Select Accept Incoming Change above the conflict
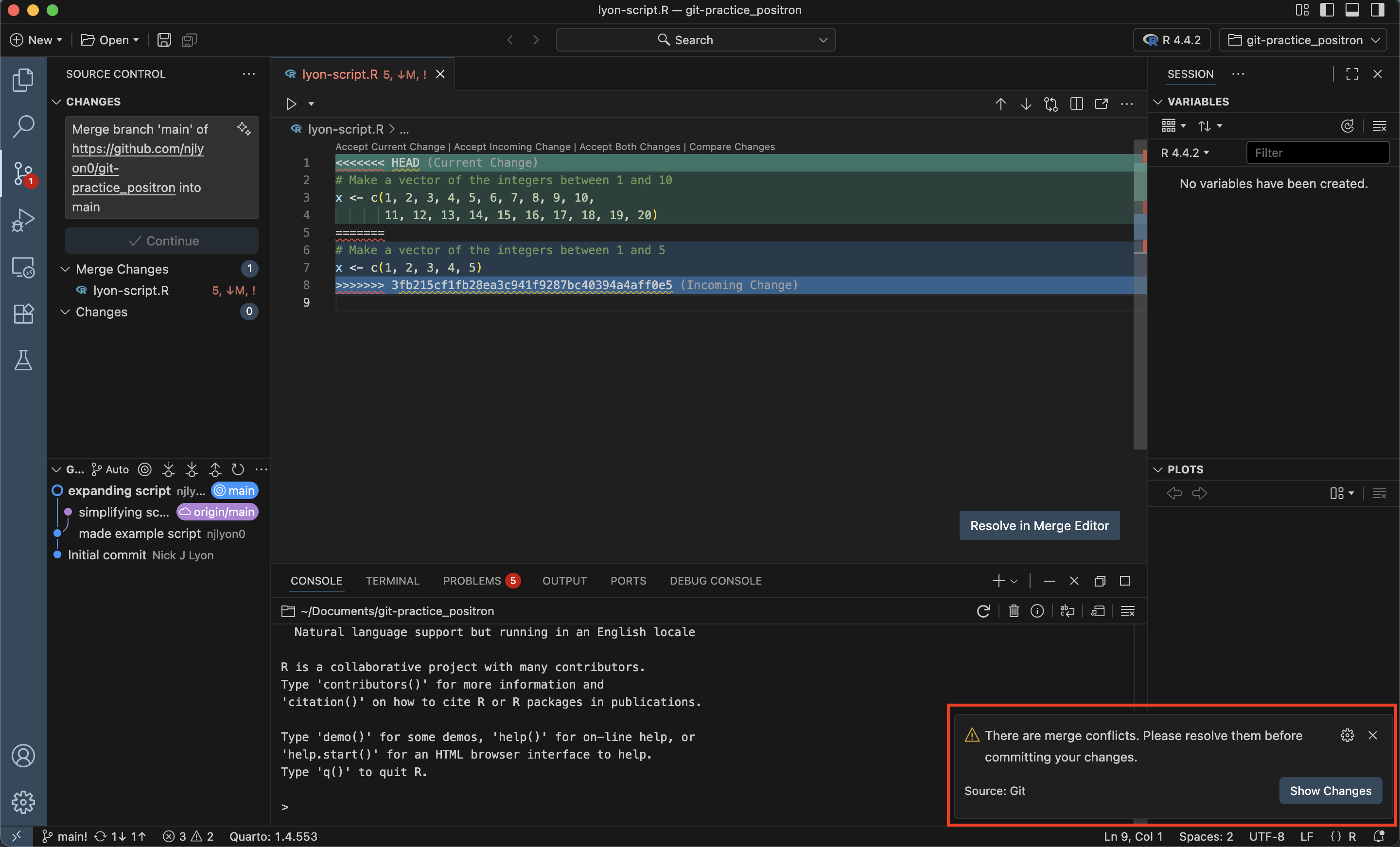Viewport: 1400px width, 847px height. coord(511,147)
